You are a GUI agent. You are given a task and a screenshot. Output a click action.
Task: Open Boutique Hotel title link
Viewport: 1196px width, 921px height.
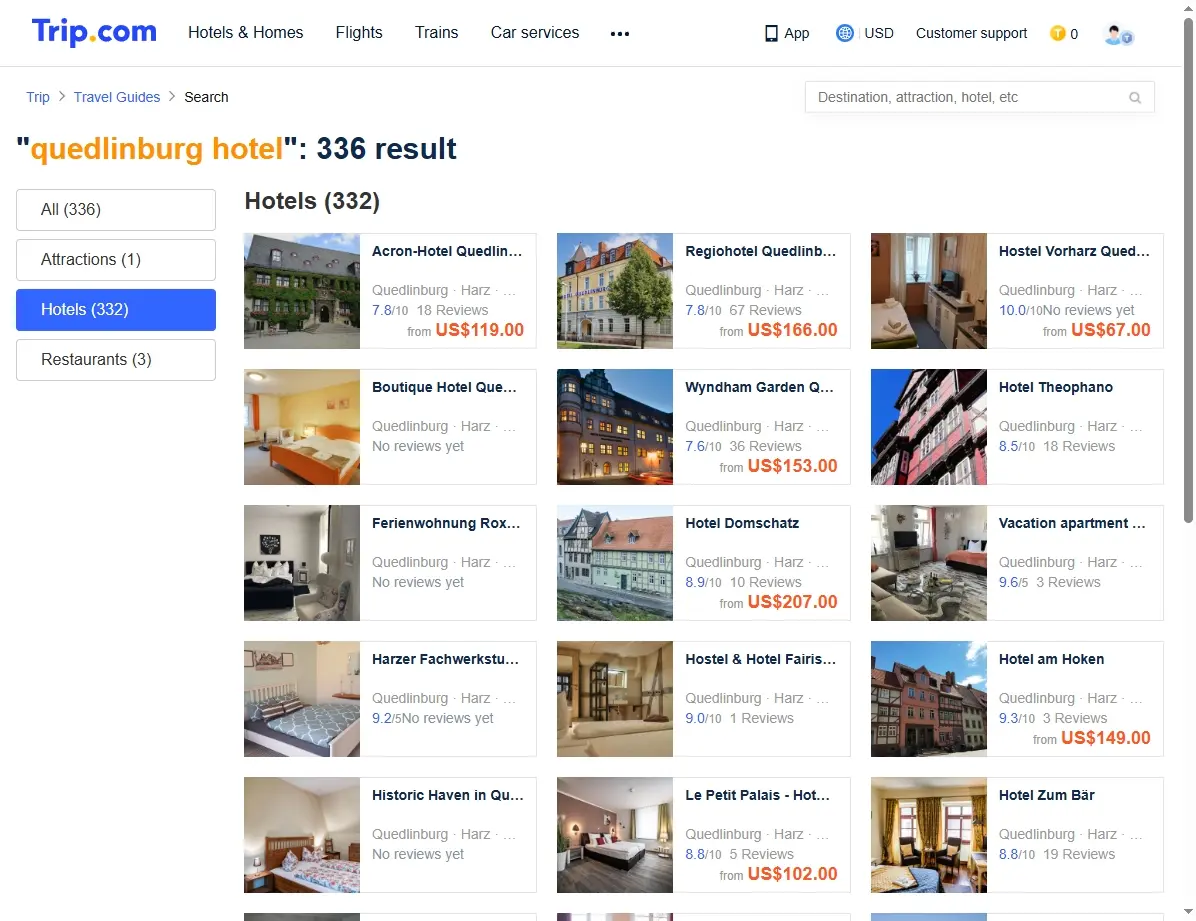[x=445, y=387]
